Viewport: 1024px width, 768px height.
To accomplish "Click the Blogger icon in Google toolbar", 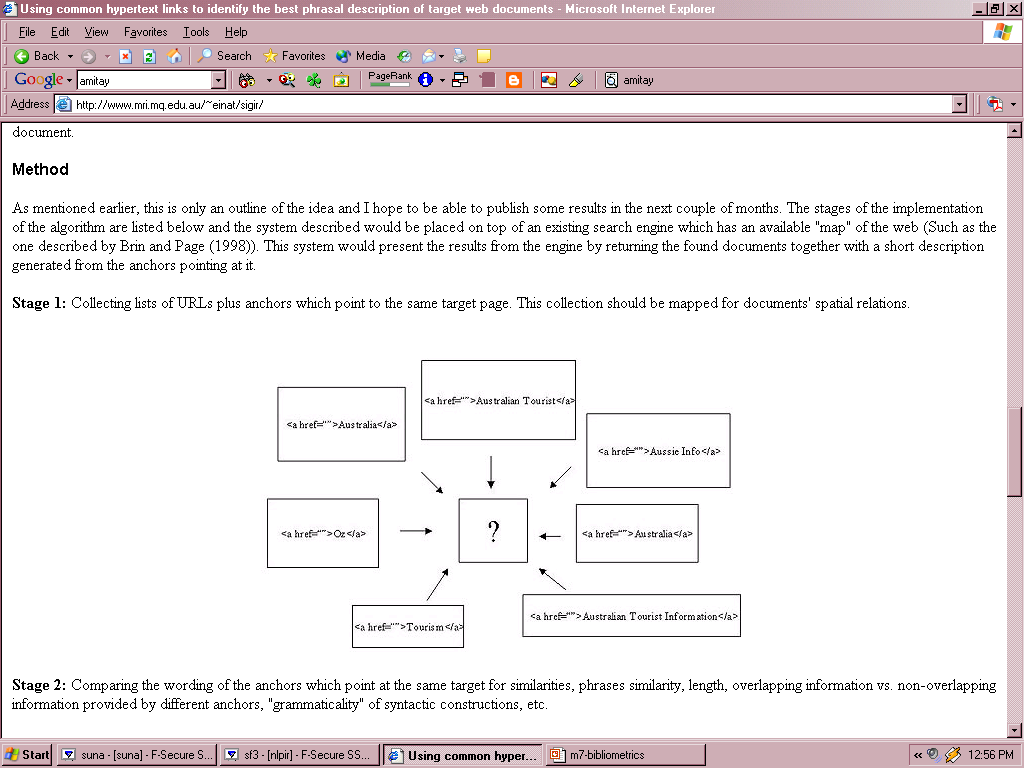I will 514,80.
